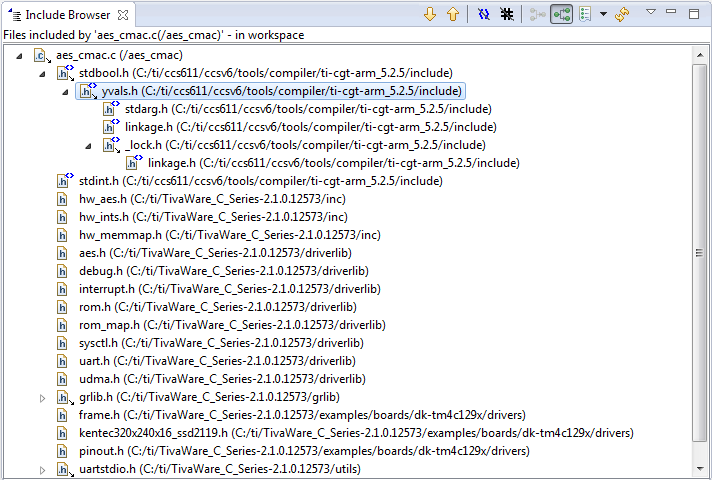Toggle Hide Includes from Inactive Code icon

coord(507,15)
